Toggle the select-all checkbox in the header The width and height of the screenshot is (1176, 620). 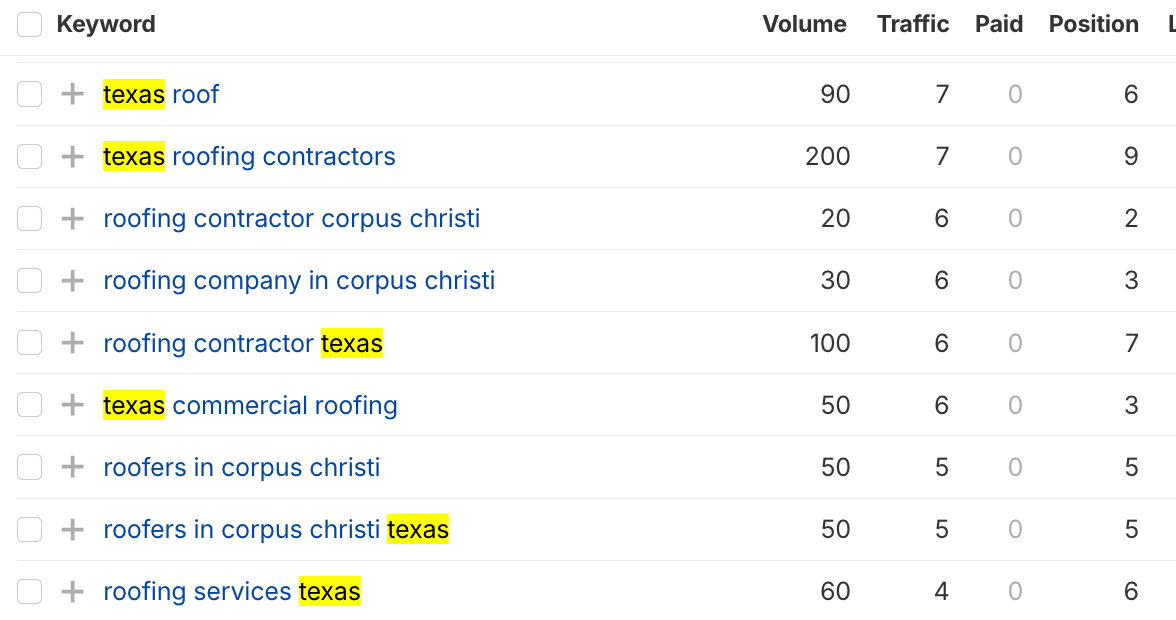(x=29, y=24)
